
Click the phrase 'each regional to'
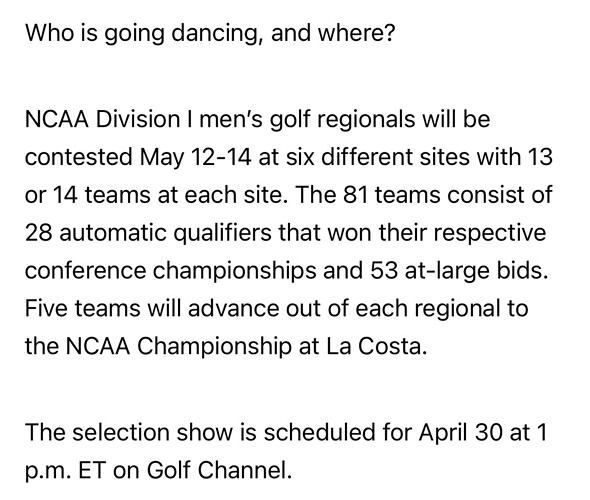point(442,310)
